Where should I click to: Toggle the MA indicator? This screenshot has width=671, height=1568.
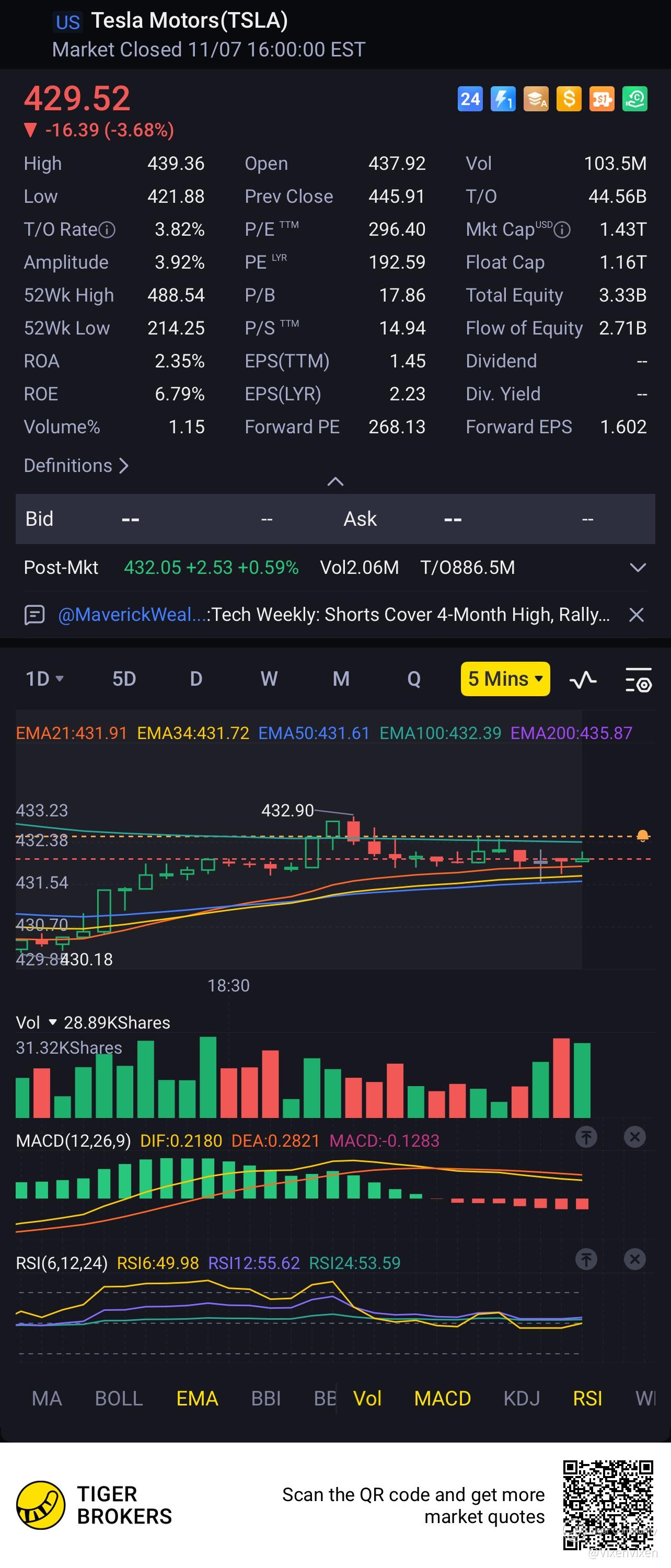click(47, 1398)
